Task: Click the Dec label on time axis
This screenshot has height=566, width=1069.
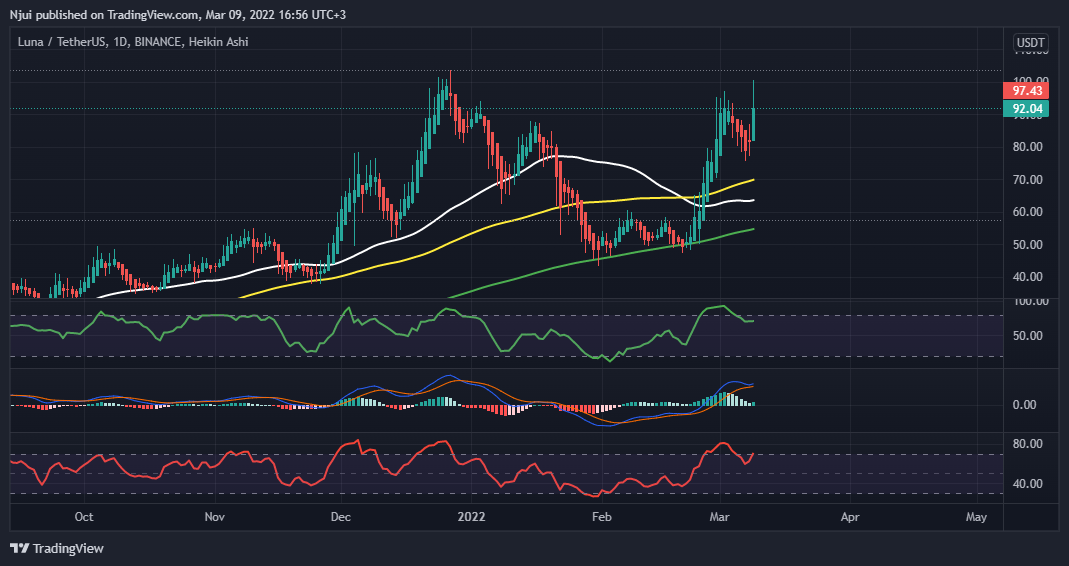Action: point(340,517)
